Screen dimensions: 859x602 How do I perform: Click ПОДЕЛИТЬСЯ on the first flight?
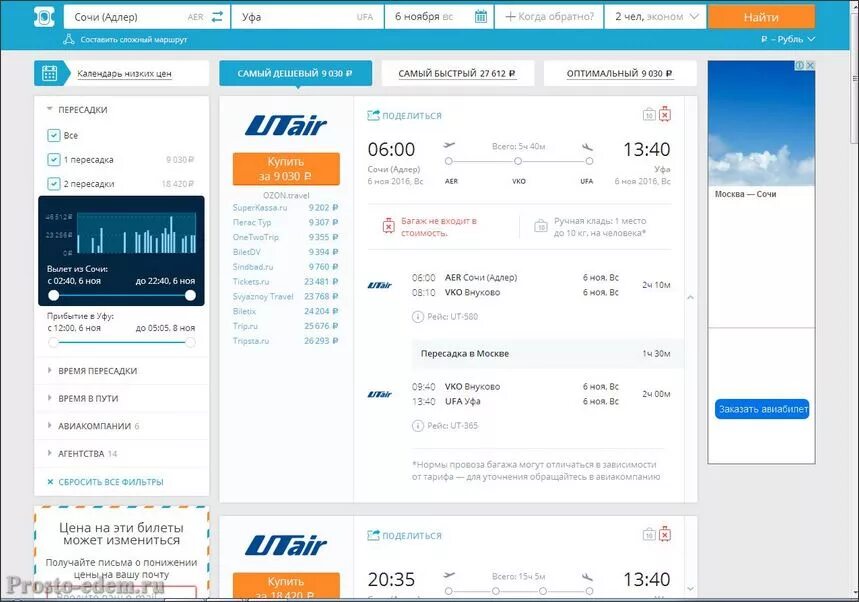(412, 116)
